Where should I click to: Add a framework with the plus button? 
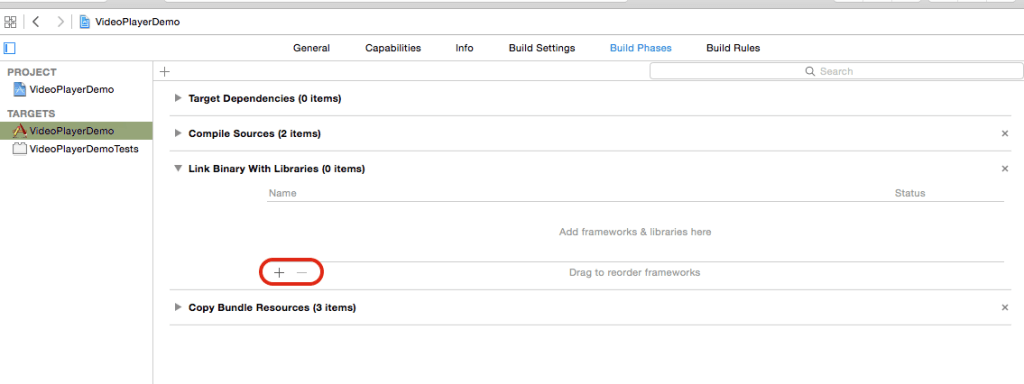tap(279, 272)
